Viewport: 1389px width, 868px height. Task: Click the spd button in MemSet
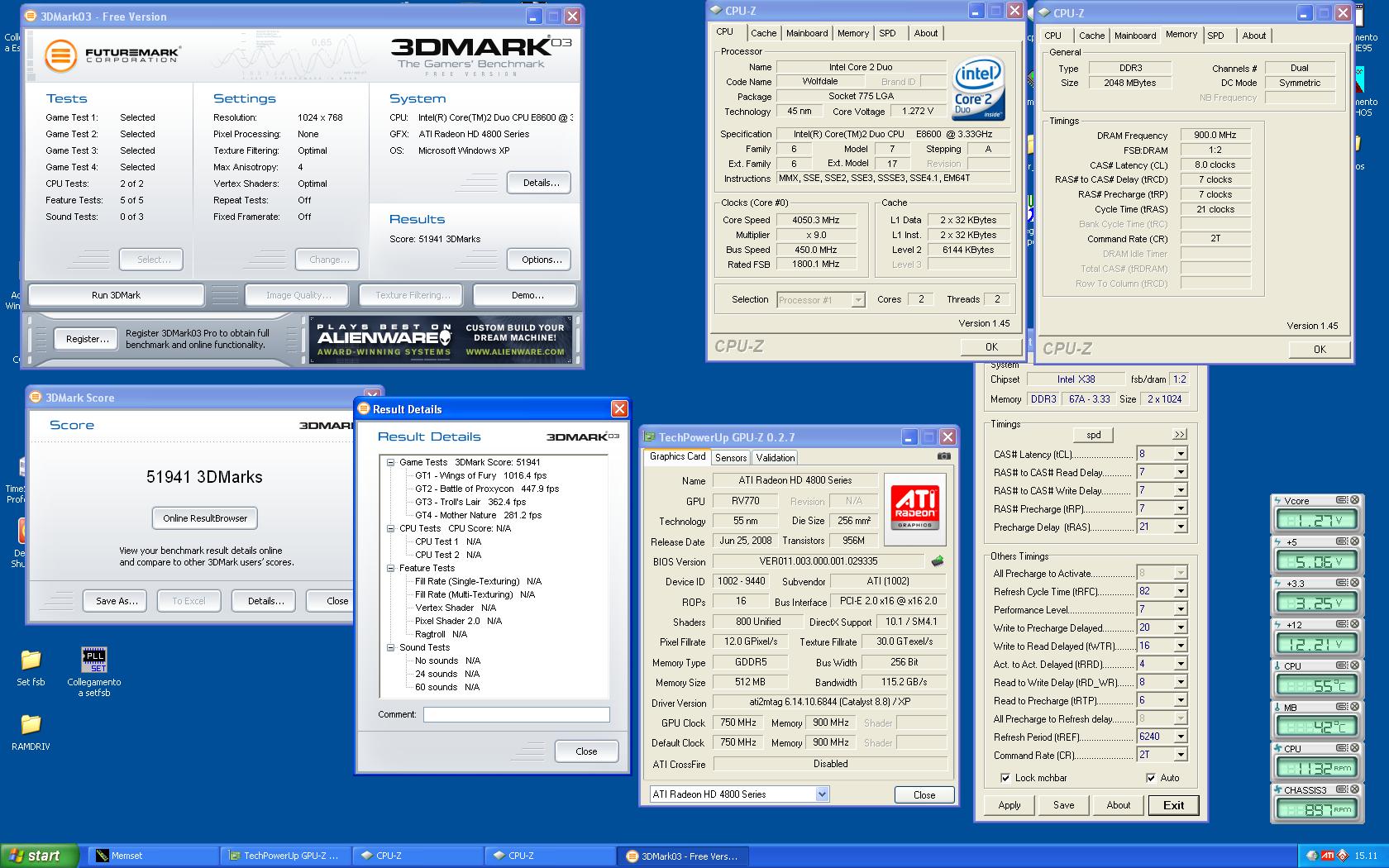click(x=1093, y=435)
